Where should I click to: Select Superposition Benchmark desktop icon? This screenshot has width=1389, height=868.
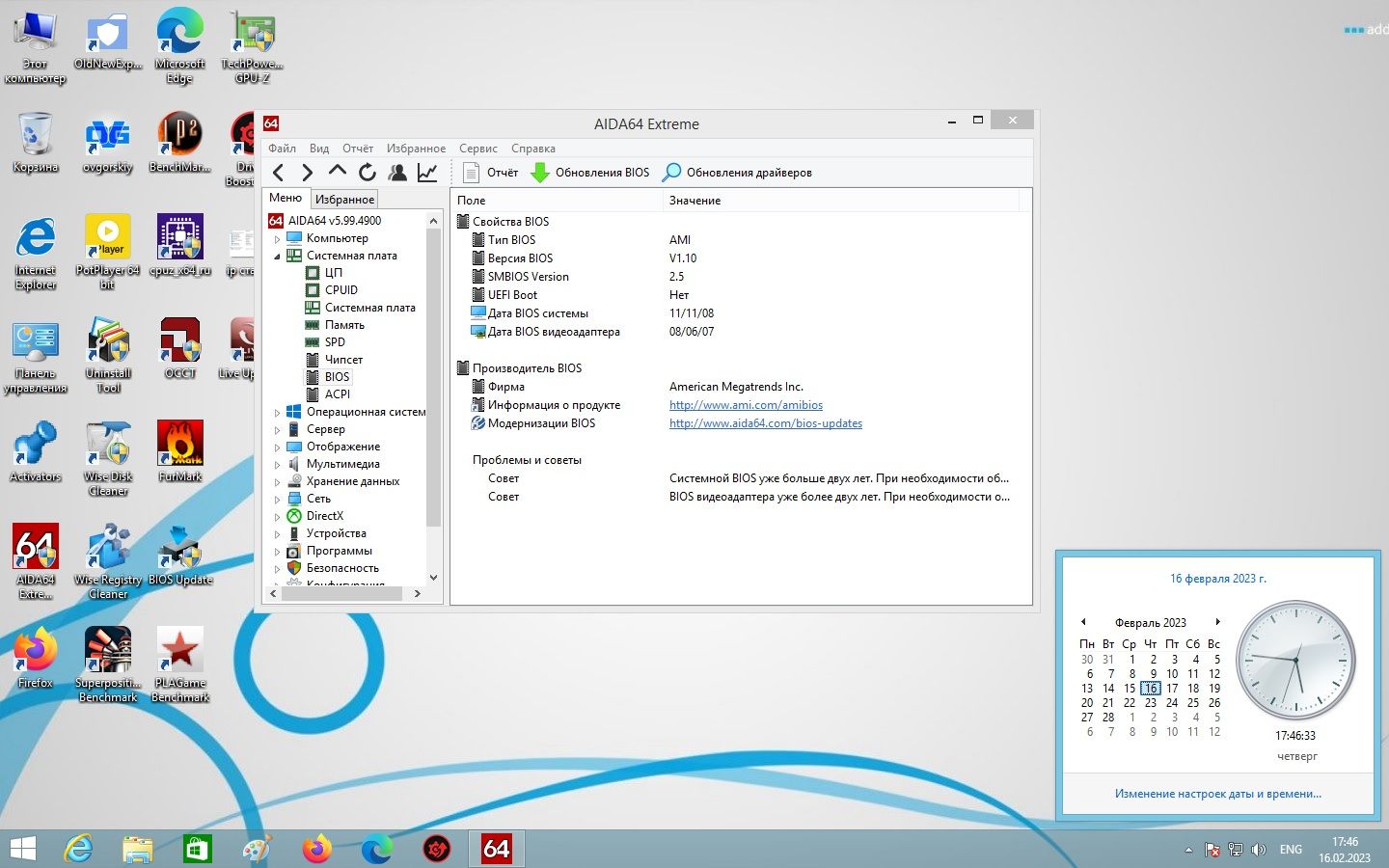pos(108,665)
